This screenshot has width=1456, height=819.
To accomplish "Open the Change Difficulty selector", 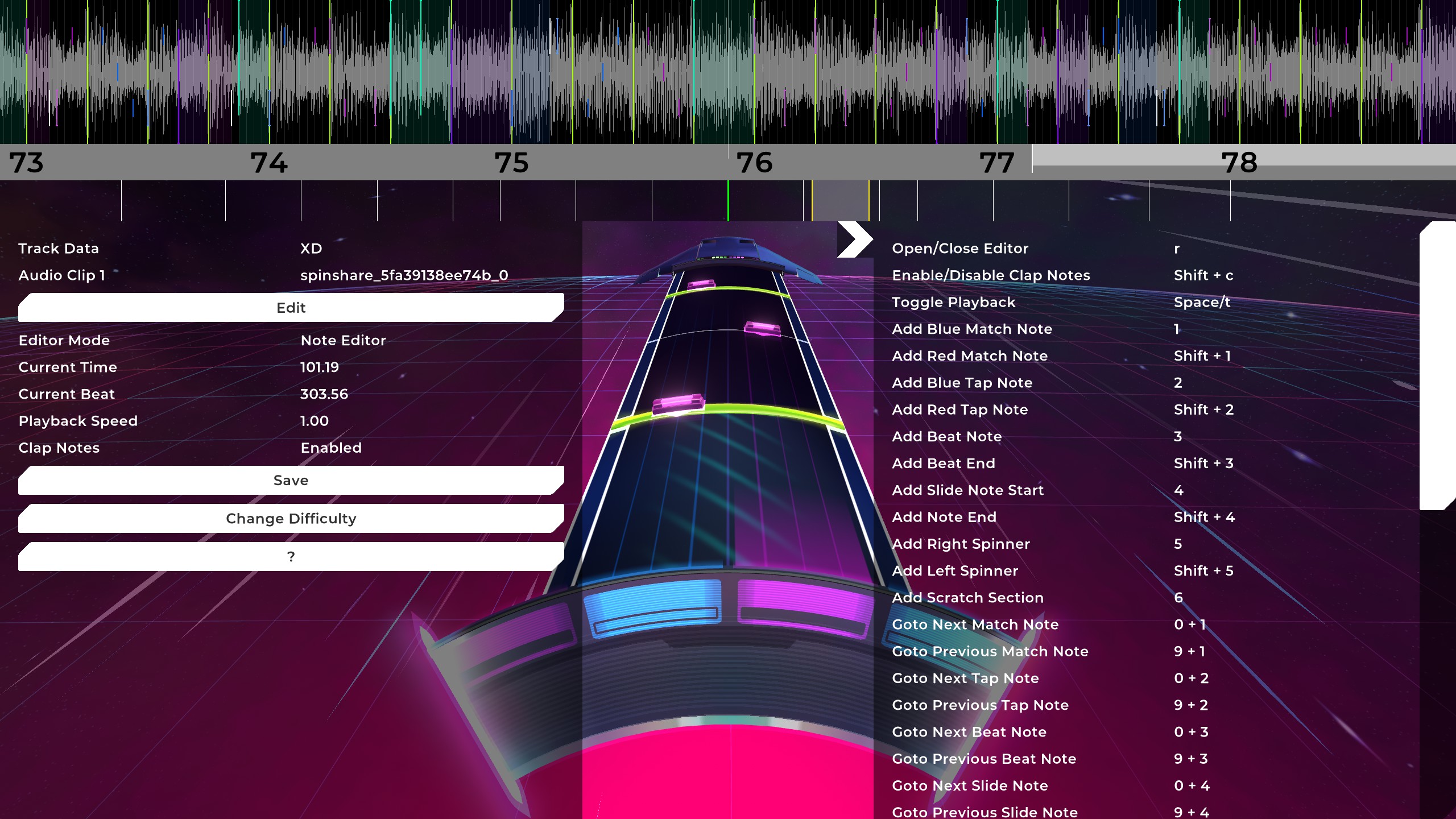I will click(x=291, y=518).
